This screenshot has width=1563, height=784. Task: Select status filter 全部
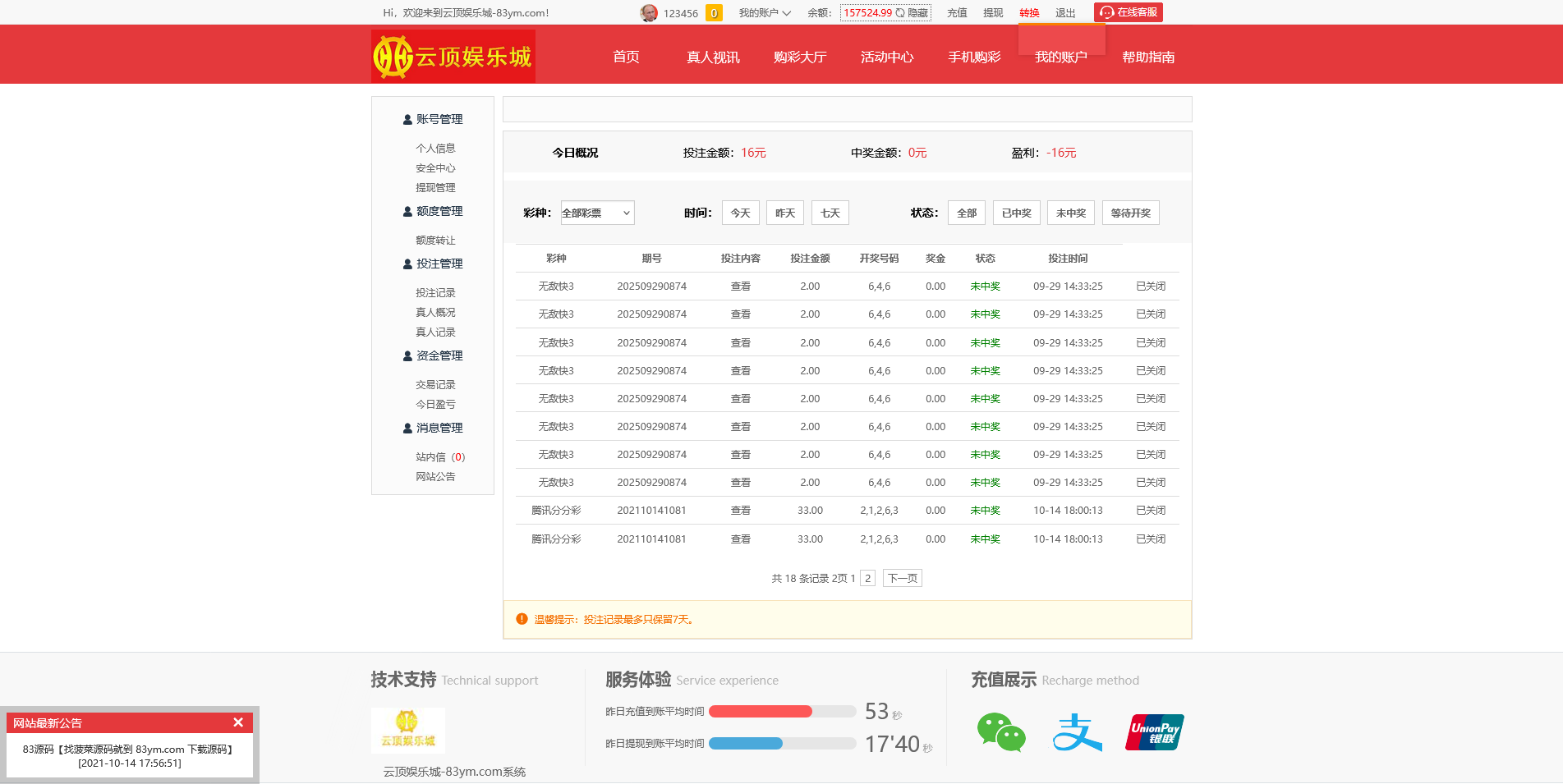[x=967, y=213]
